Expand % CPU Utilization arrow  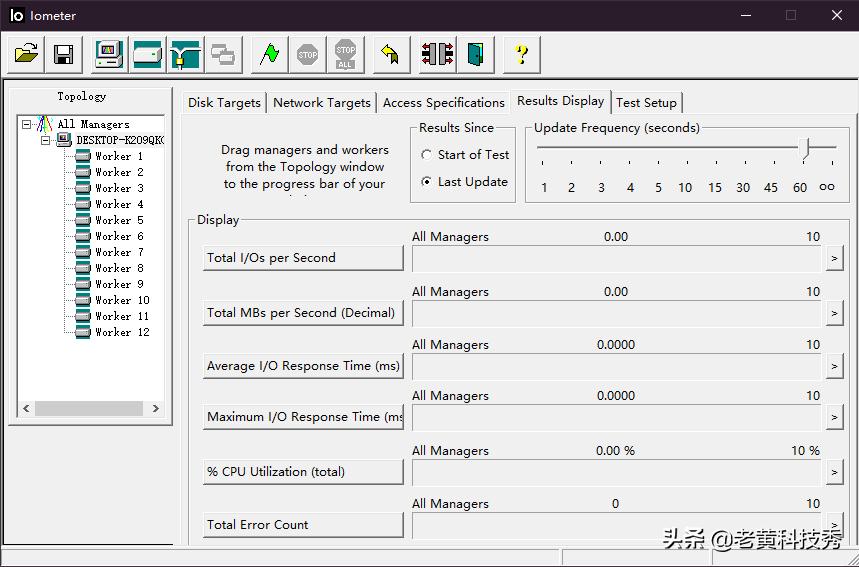[x=834, y=472]
